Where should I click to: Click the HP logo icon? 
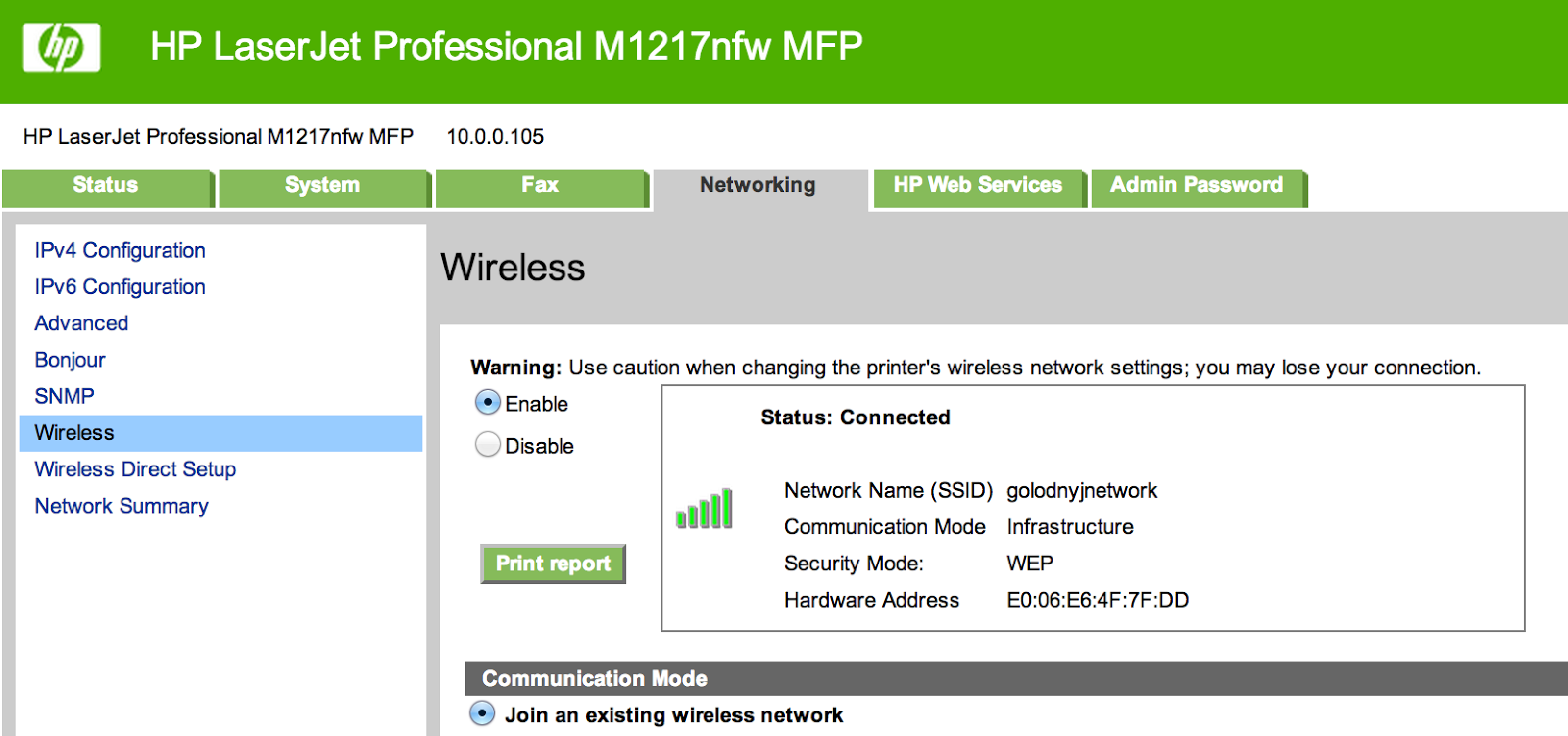pyautogui.click(x=61, y=47)
